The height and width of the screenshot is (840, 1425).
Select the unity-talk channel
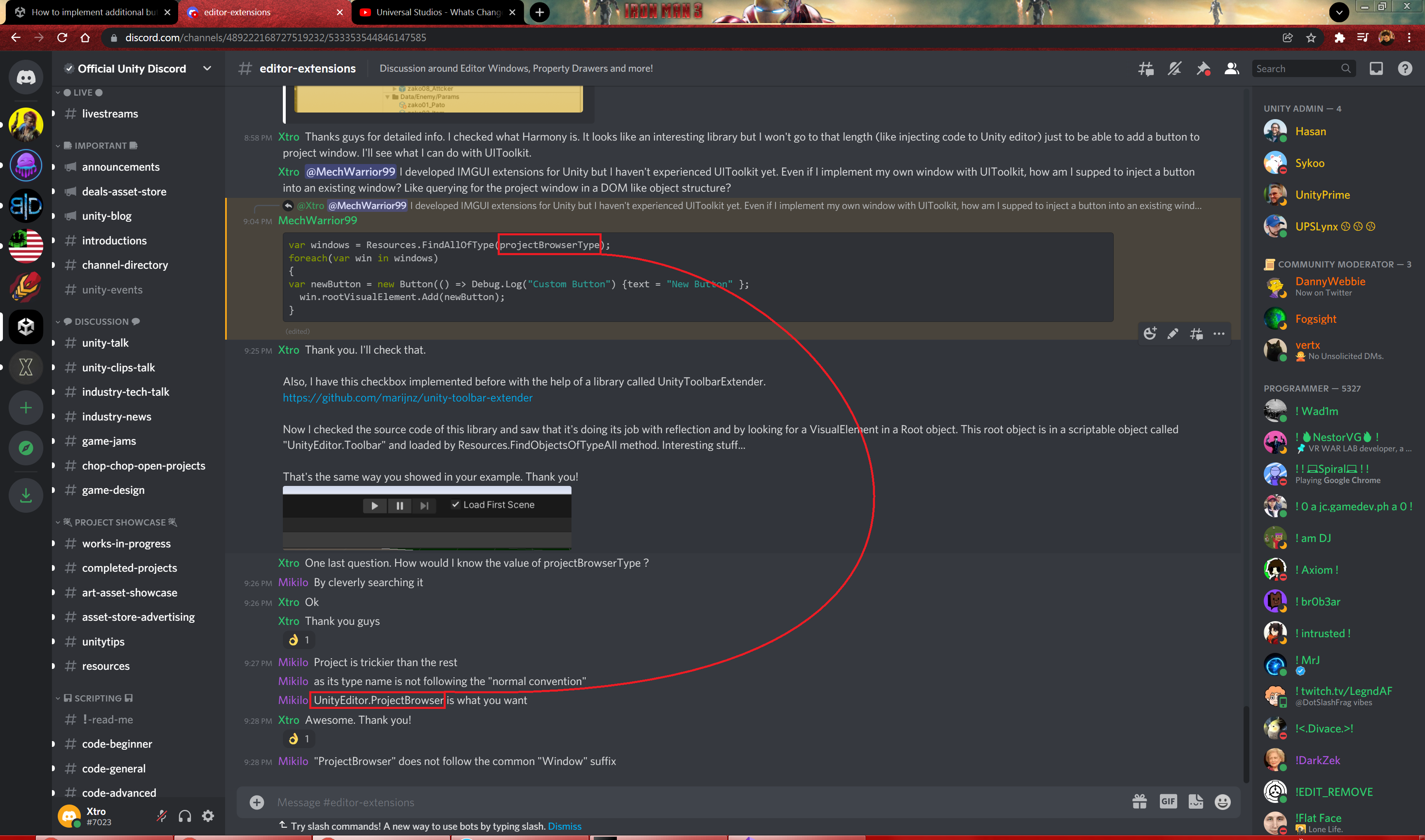click(105, 343)
